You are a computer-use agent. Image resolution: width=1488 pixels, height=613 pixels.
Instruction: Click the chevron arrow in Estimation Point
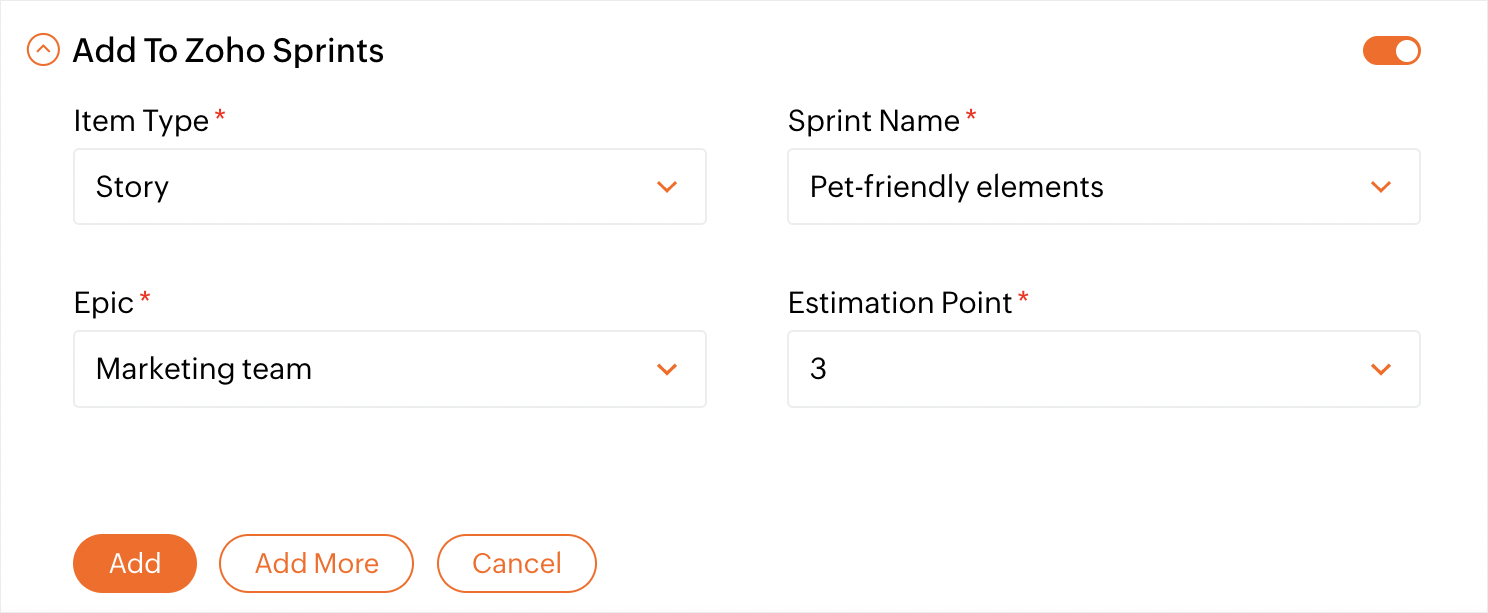1381,369
